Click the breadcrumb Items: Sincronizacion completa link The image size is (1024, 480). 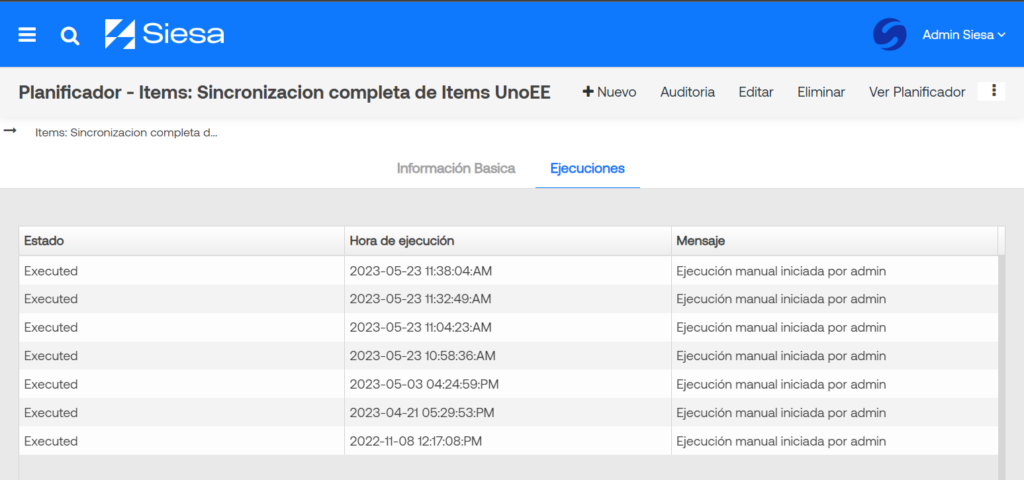(126, 133)
